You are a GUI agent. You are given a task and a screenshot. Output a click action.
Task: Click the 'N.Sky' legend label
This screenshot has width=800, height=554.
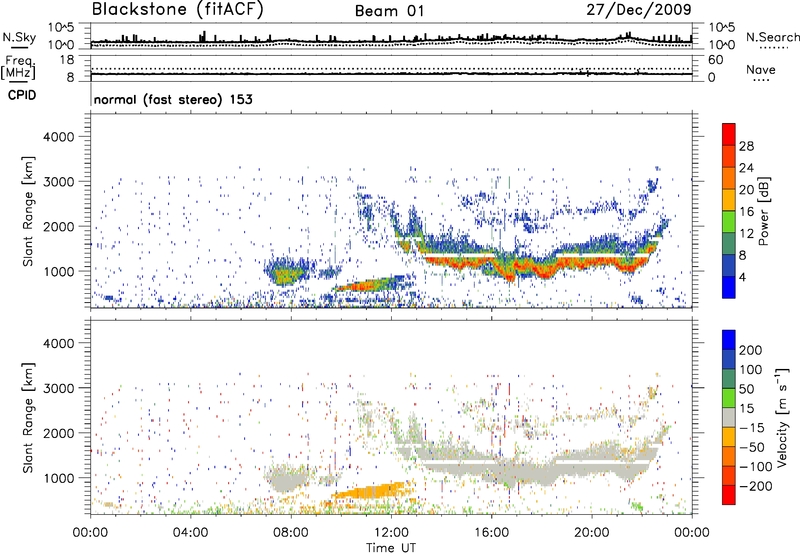point(19,37)
